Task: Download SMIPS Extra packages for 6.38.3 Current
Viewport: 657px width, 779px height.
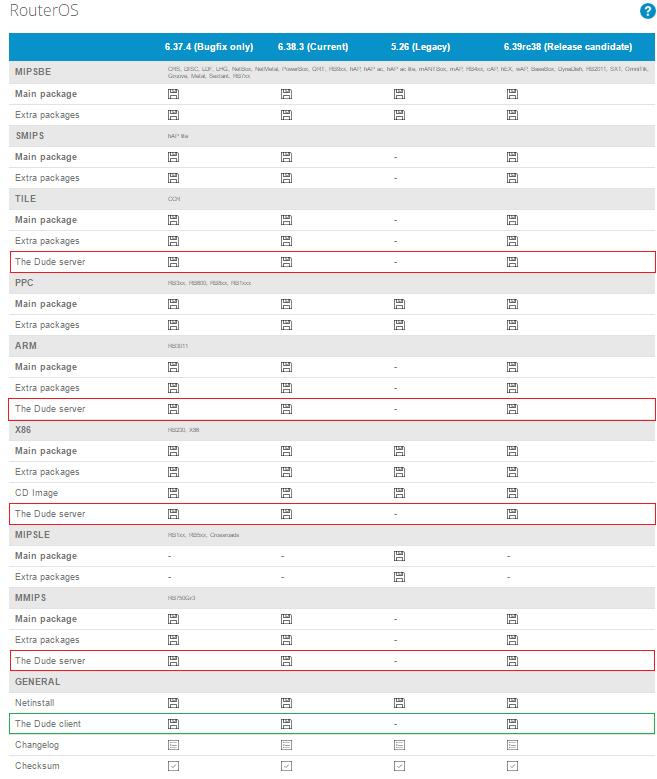Action: click(286, 178)
